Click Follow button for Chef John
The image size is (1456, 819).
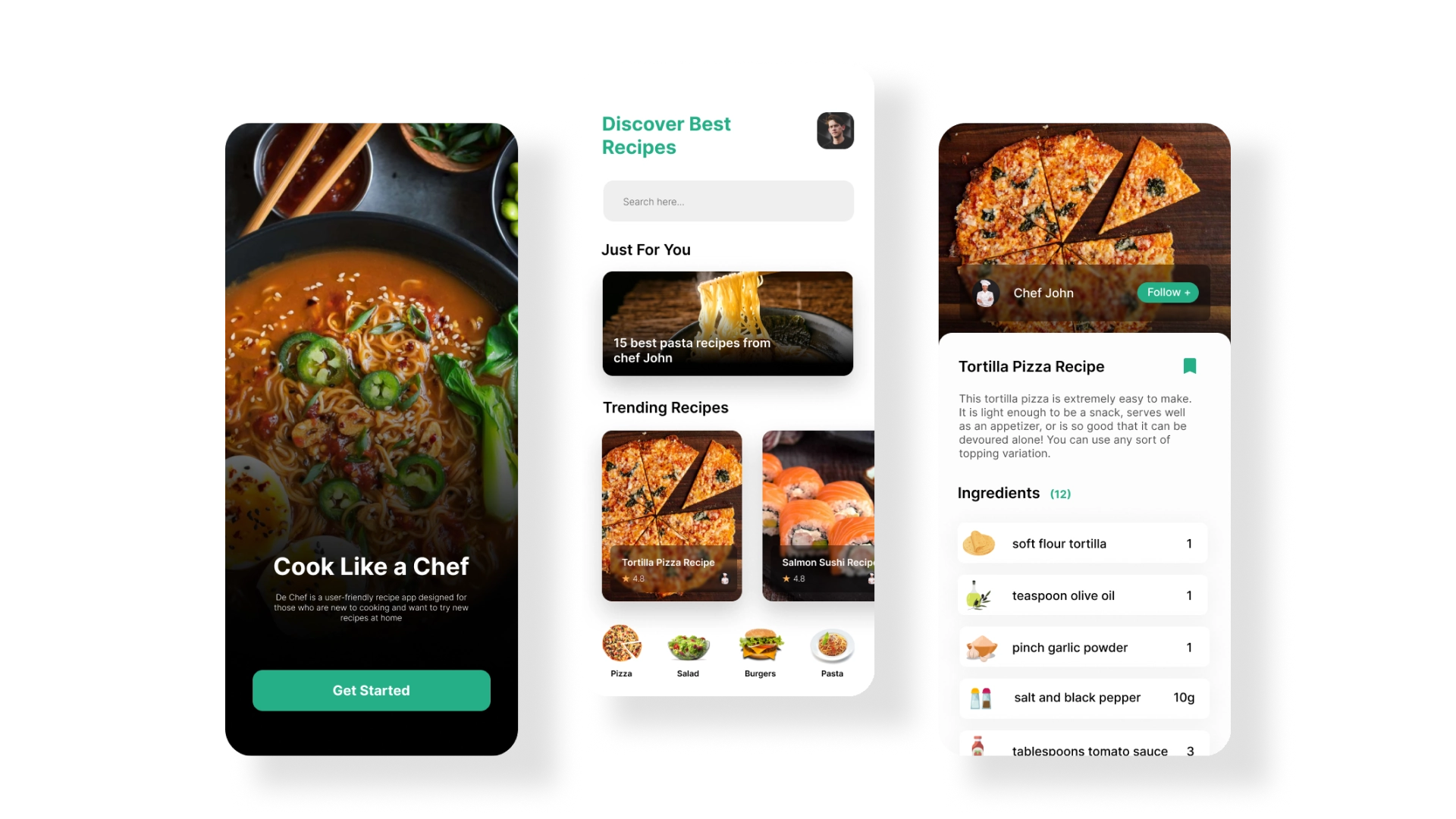point(1168,291)
